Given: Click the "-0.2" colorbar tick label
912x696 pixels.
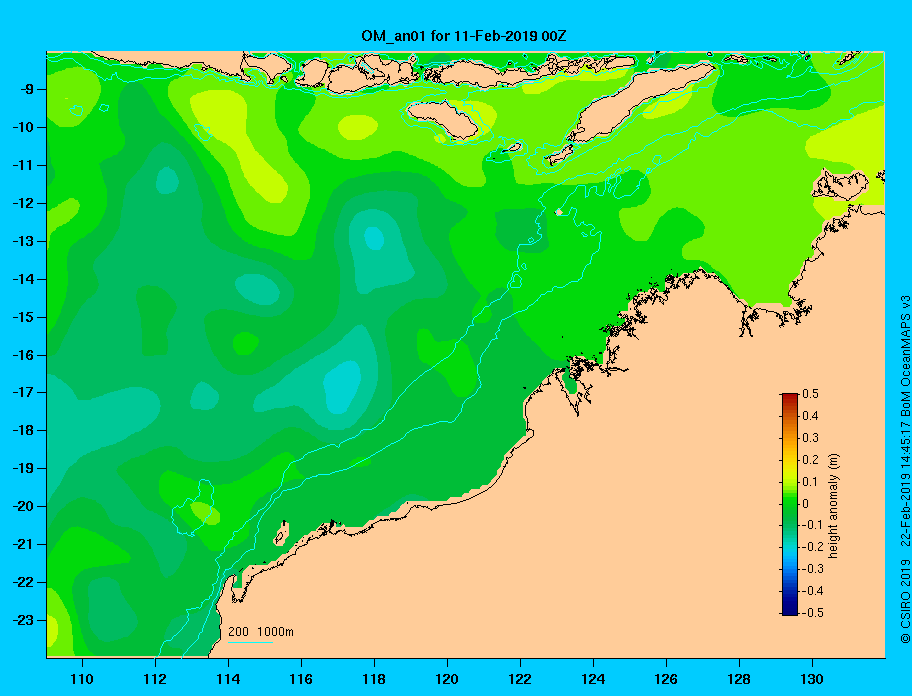Looking at the screenshot, I should (x=813, y=547).
